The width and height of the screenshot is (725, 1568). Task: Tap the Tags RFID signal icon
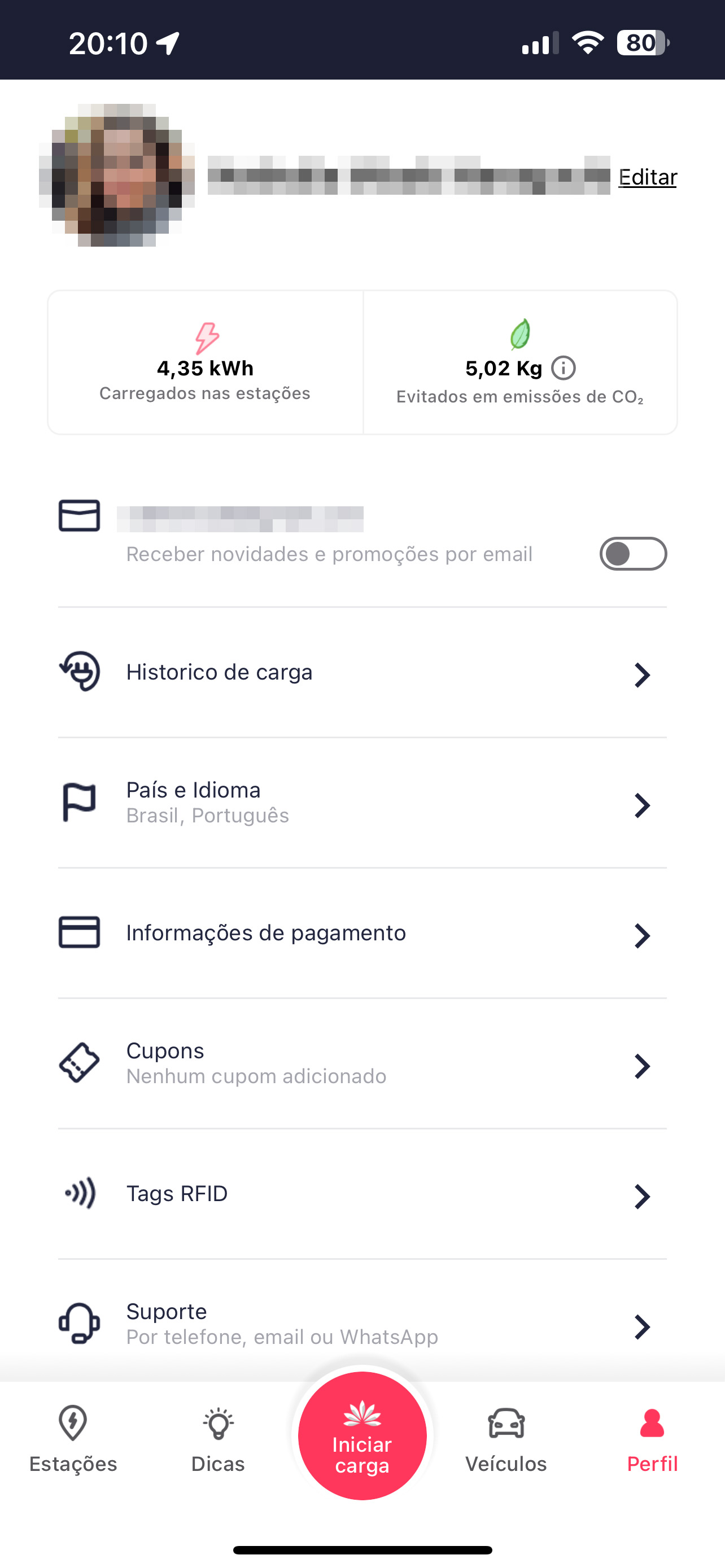coord(80,1193)
